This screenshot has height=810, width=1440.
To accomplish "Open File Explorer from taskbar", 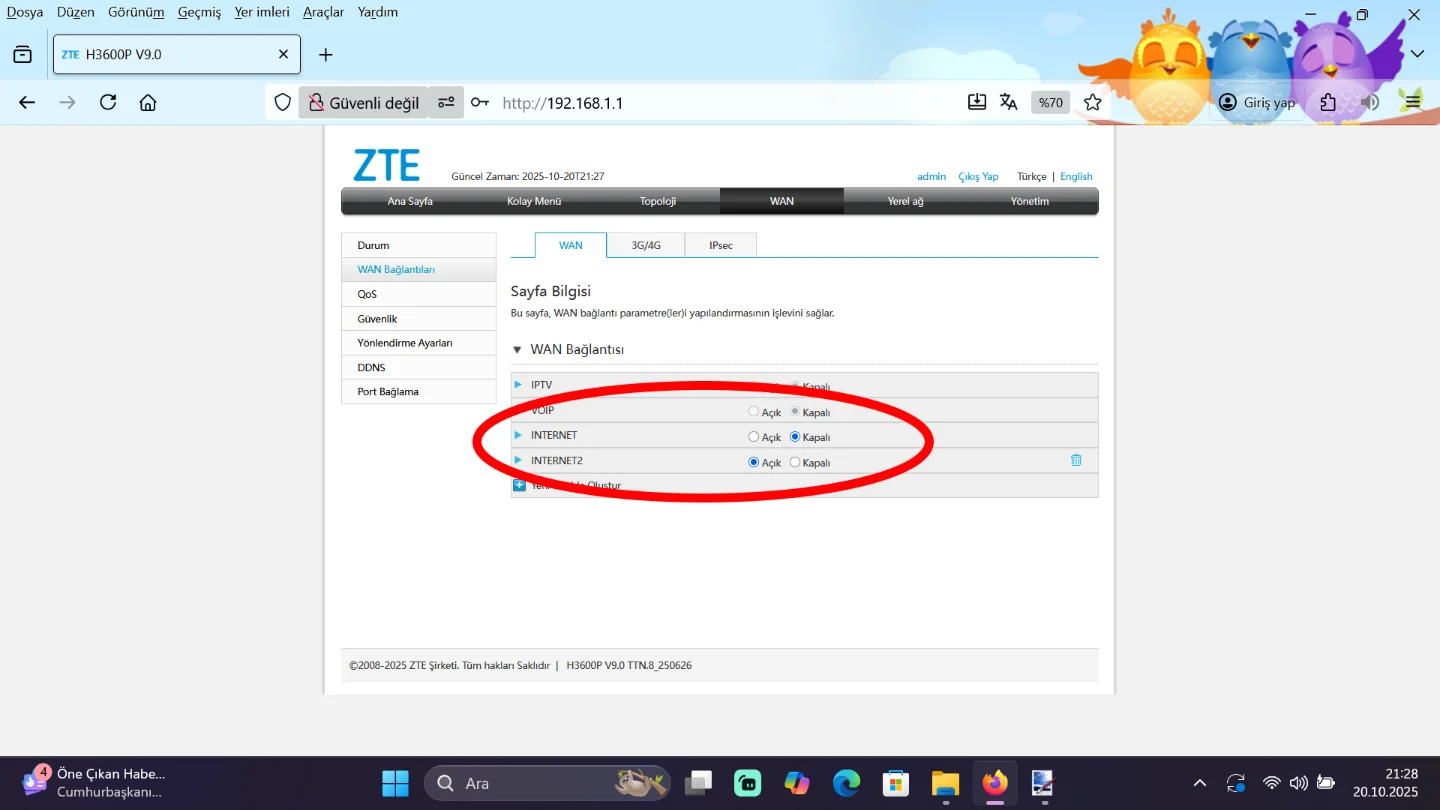I will (945, 783).
